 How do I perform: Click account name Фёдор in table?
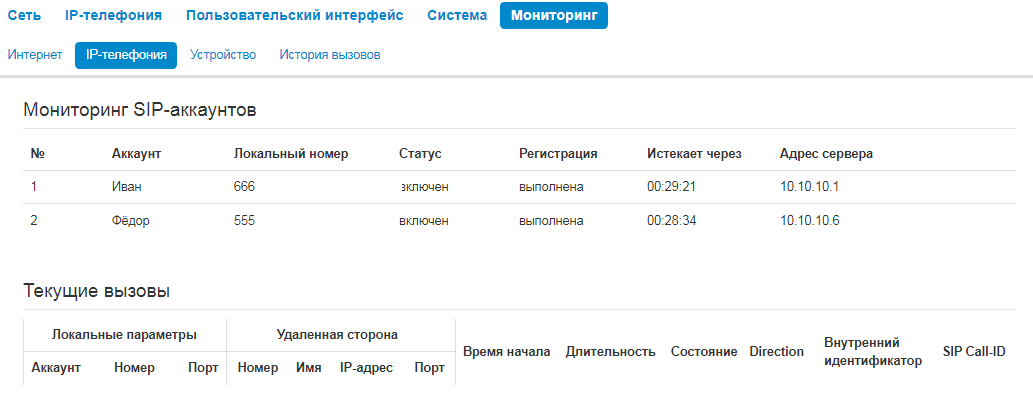(x=130, y=221)
